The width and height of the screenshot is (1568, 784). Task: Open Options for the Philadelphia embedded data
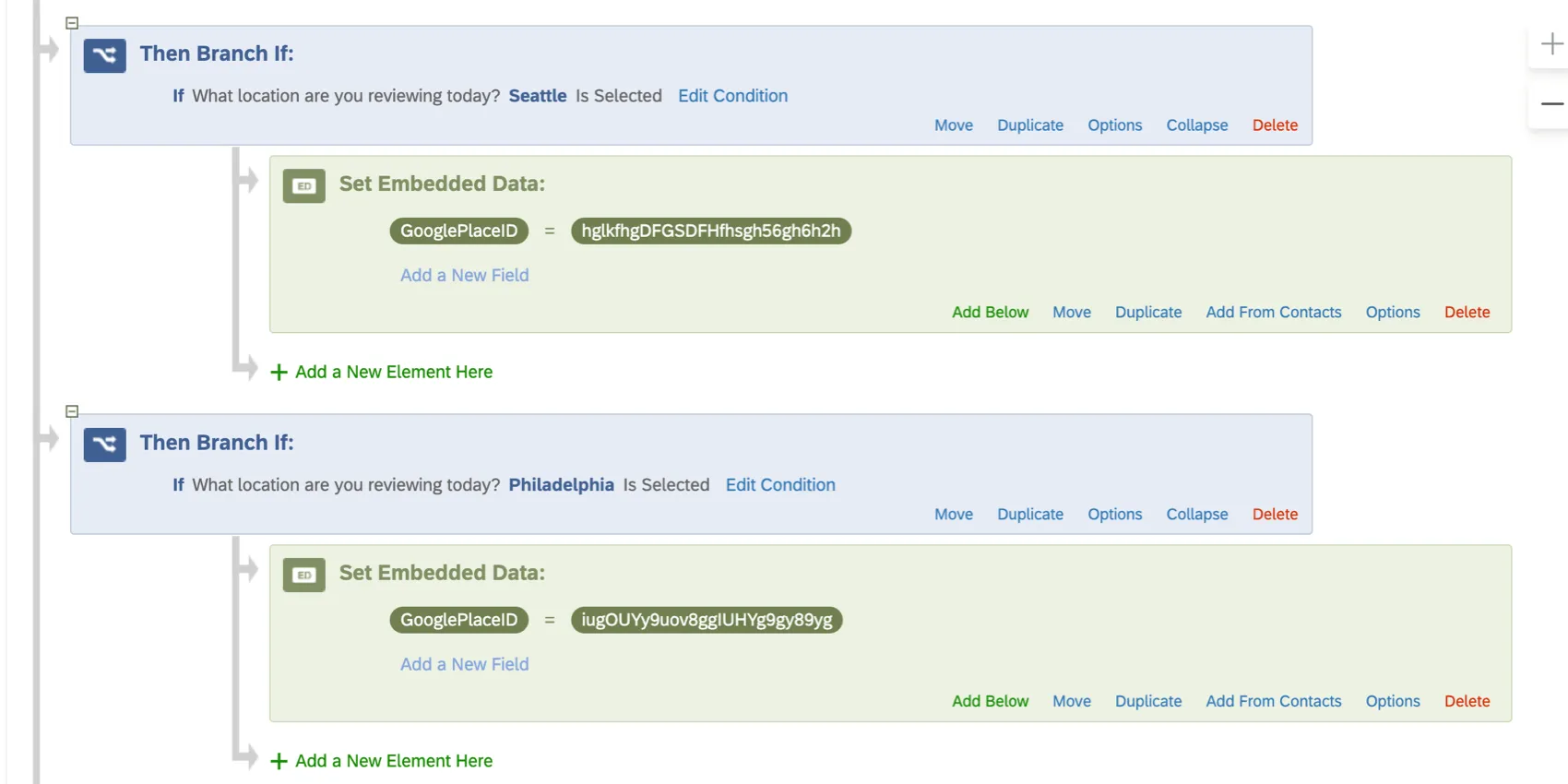click(1393, 701)
